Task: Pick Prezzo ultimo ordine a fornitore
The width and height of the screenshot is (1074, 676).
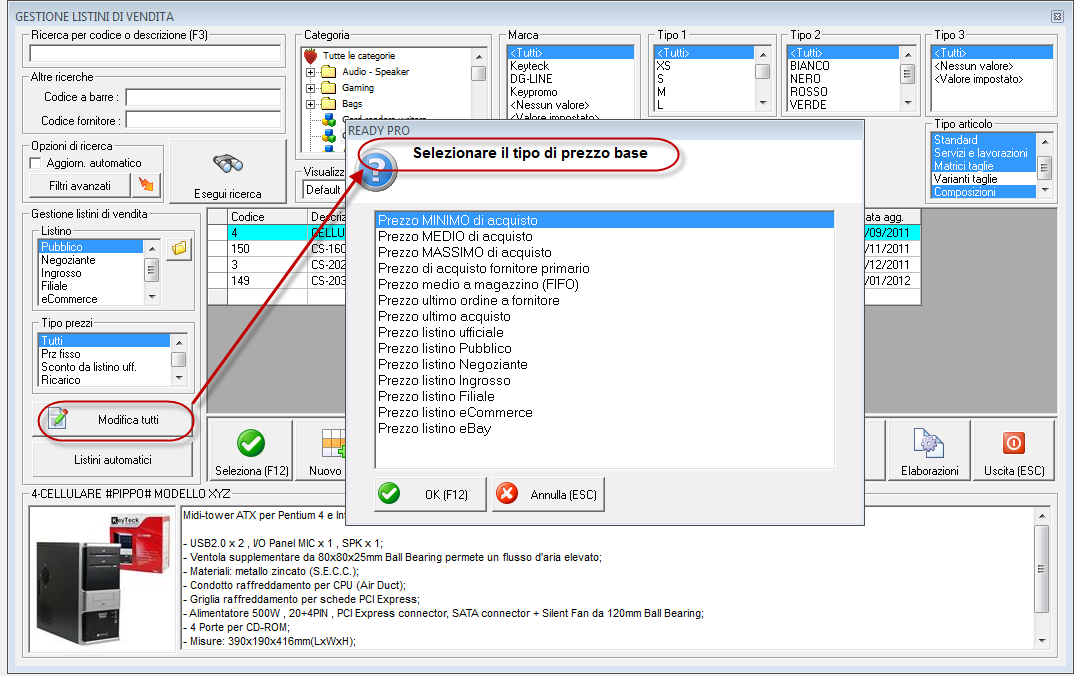Action: 605,300
